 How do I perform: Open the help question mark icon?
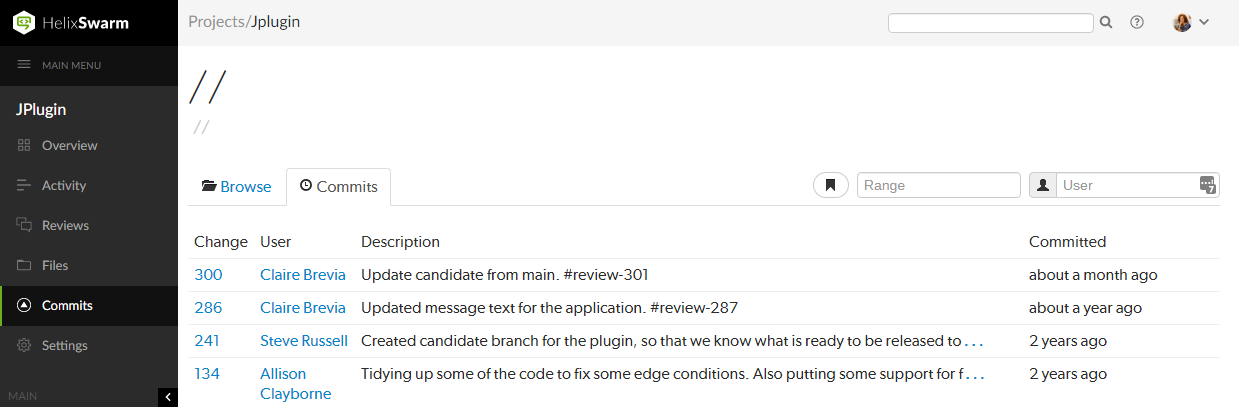pos(1137,22)
